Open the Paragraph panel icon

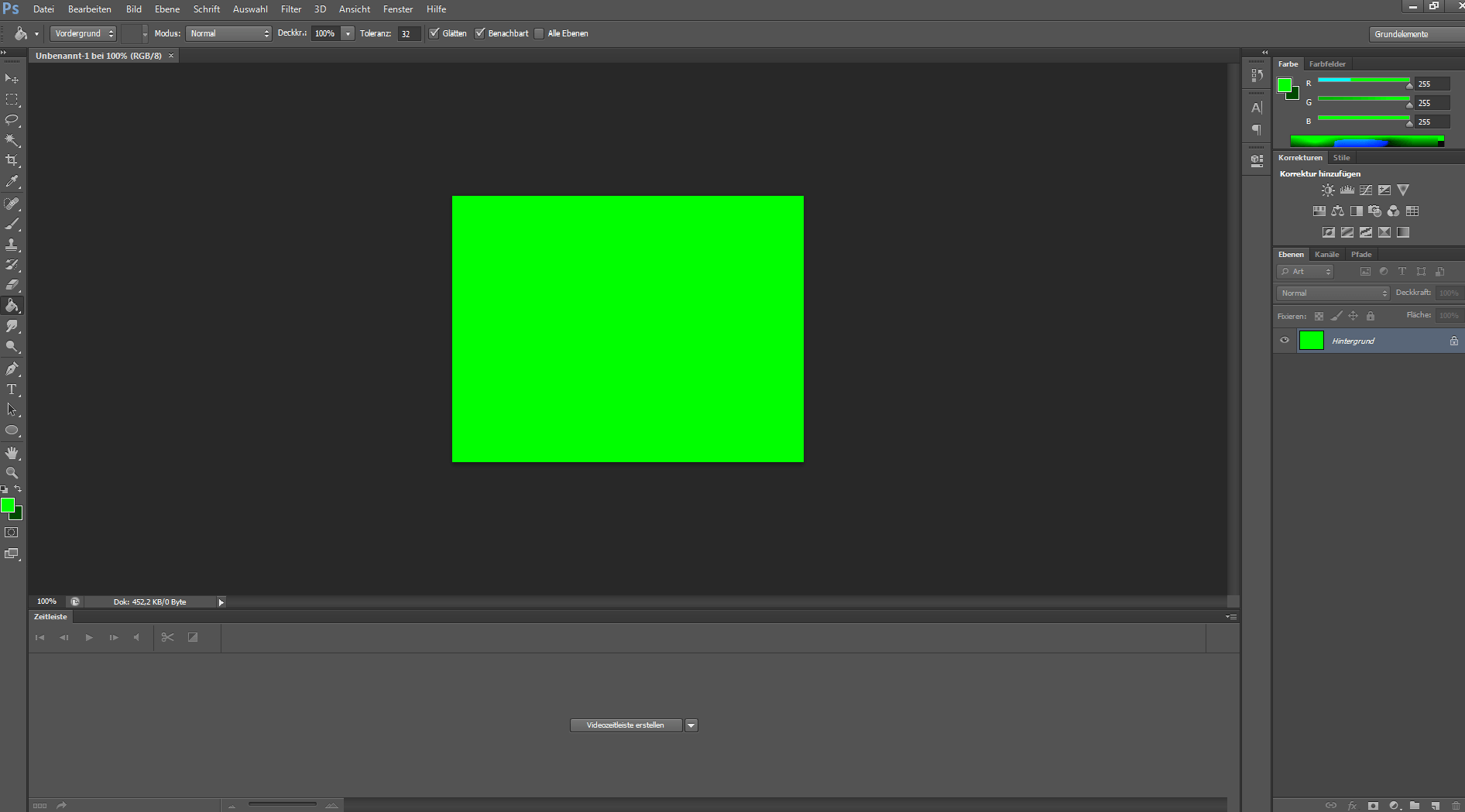(x=1257, y=130)
